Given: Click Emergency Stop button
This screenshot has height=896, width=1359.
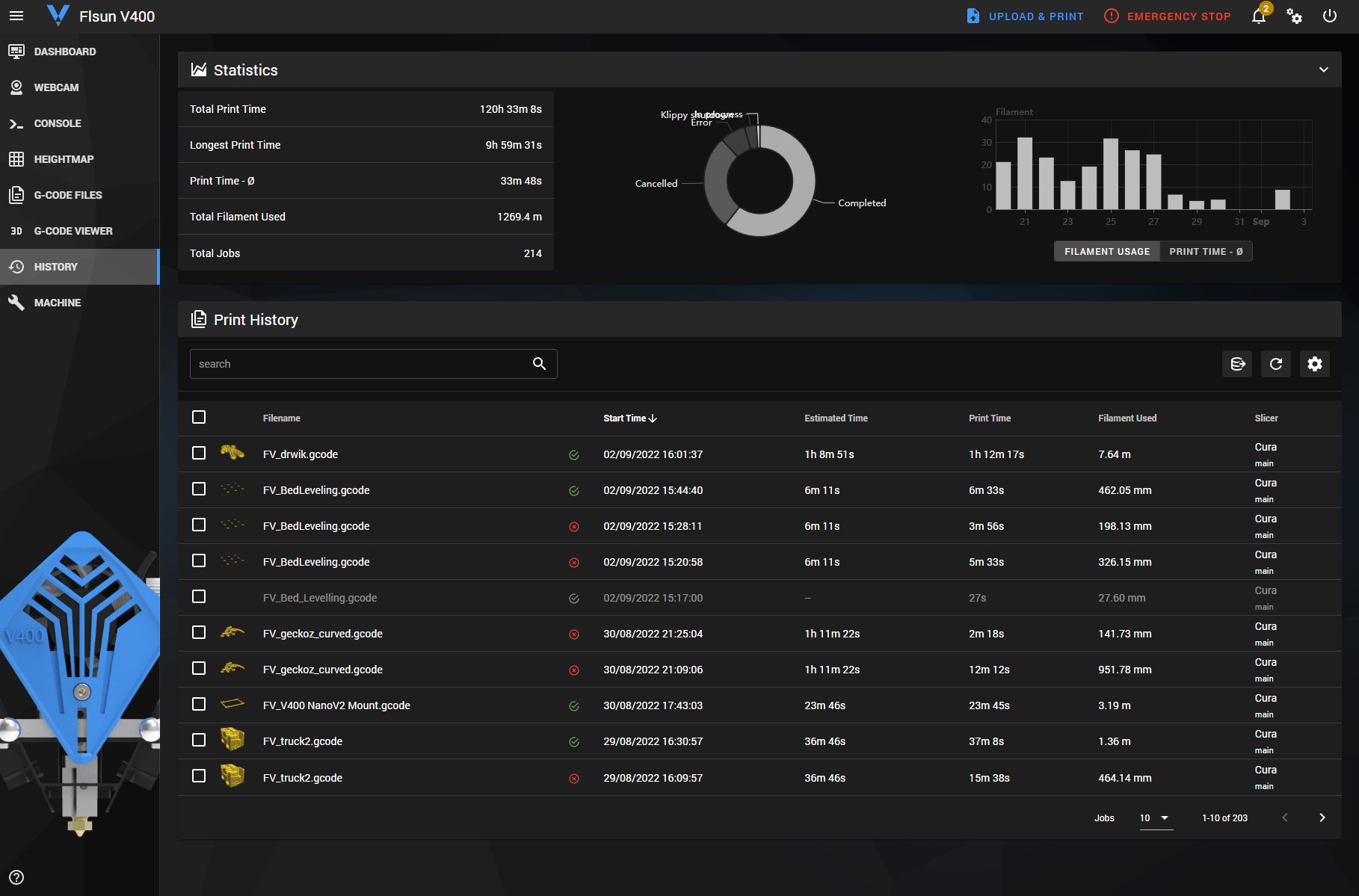Looking at the screenshot, I should [1168, 16].
